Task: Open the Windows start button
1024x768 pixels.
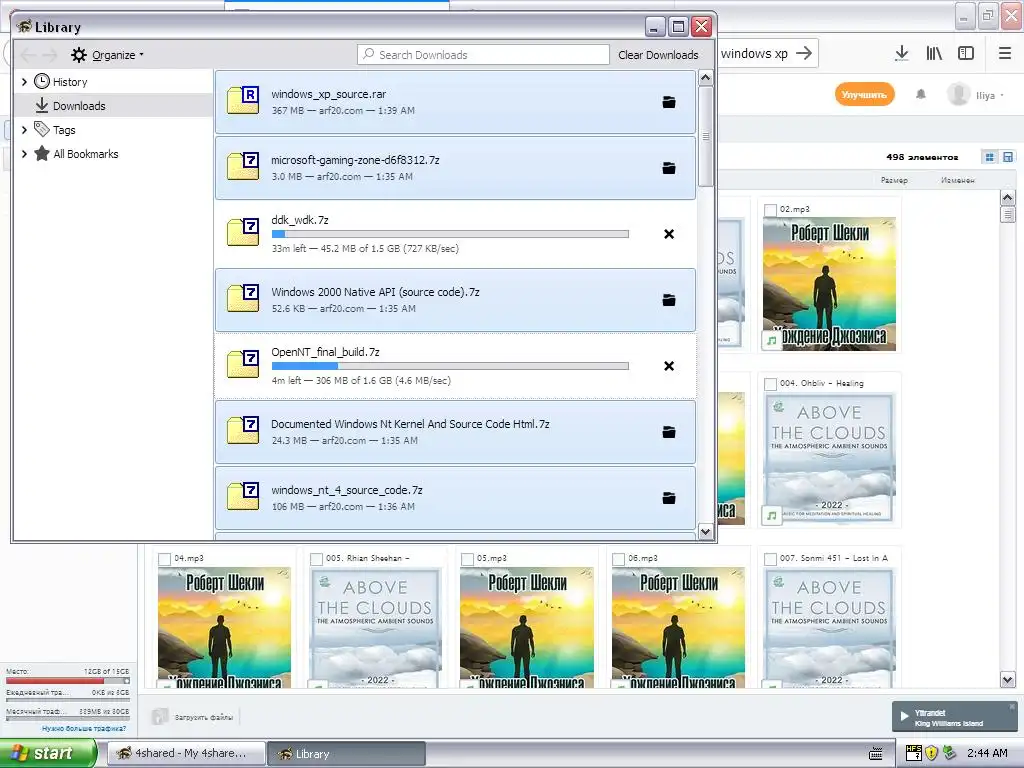Action: [x=48, y=753]
